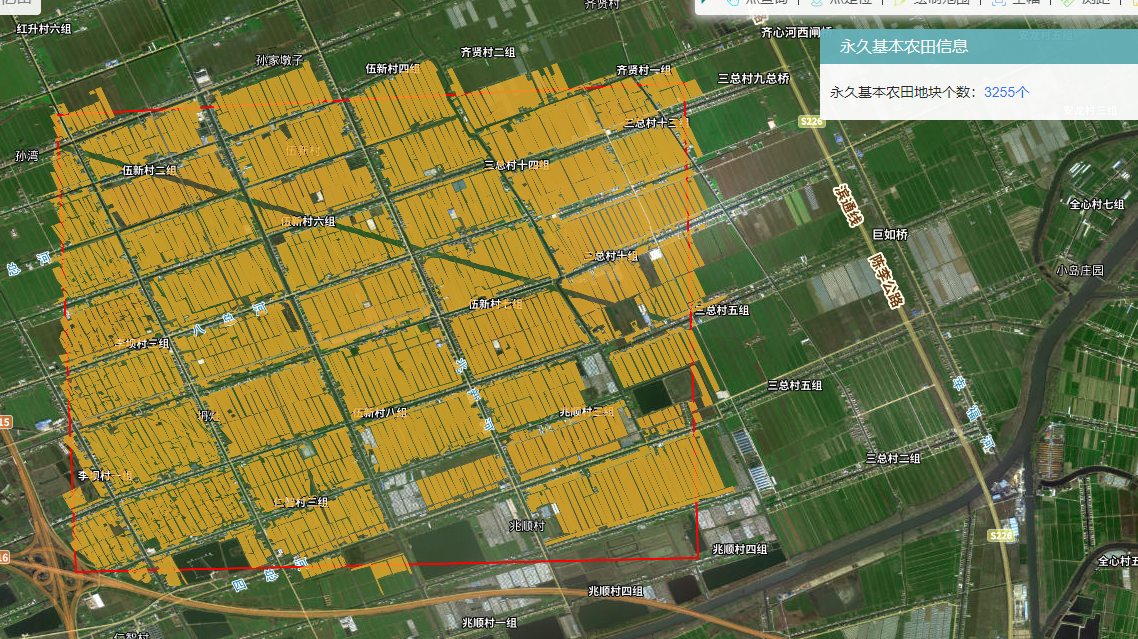Select the 伍新村四组 label on map
This screenshot has width=1138, height=639.
tap(393, 69)
